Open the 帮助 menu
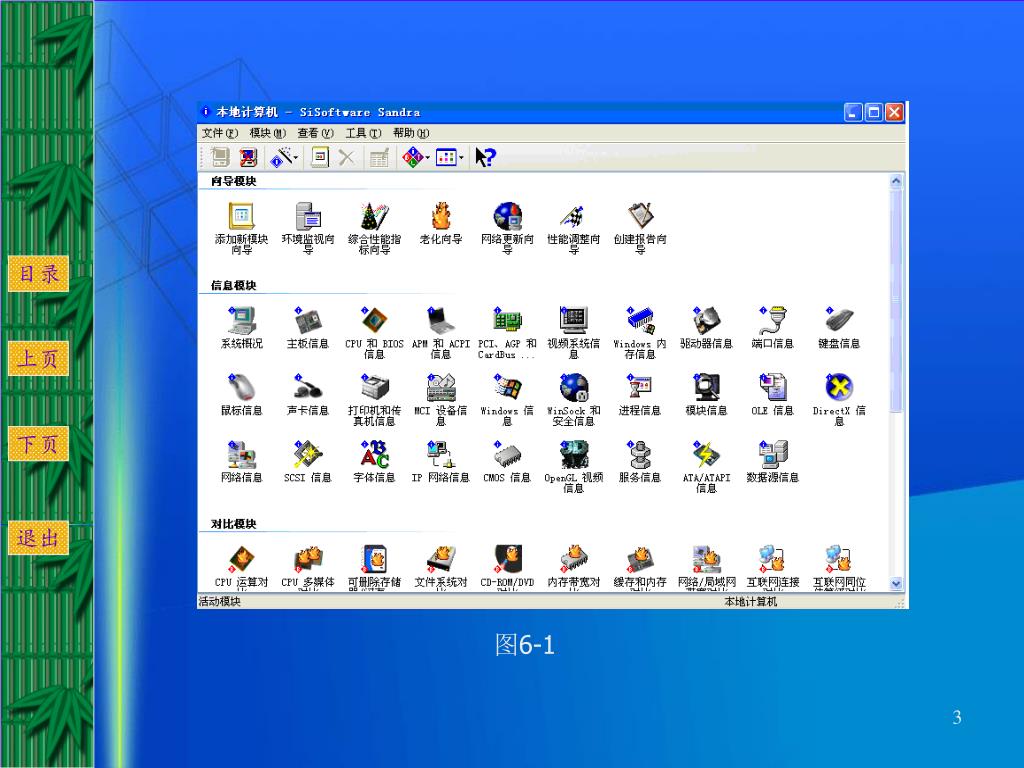Viewport: 1024px width, 768px height. click(411, 133)
